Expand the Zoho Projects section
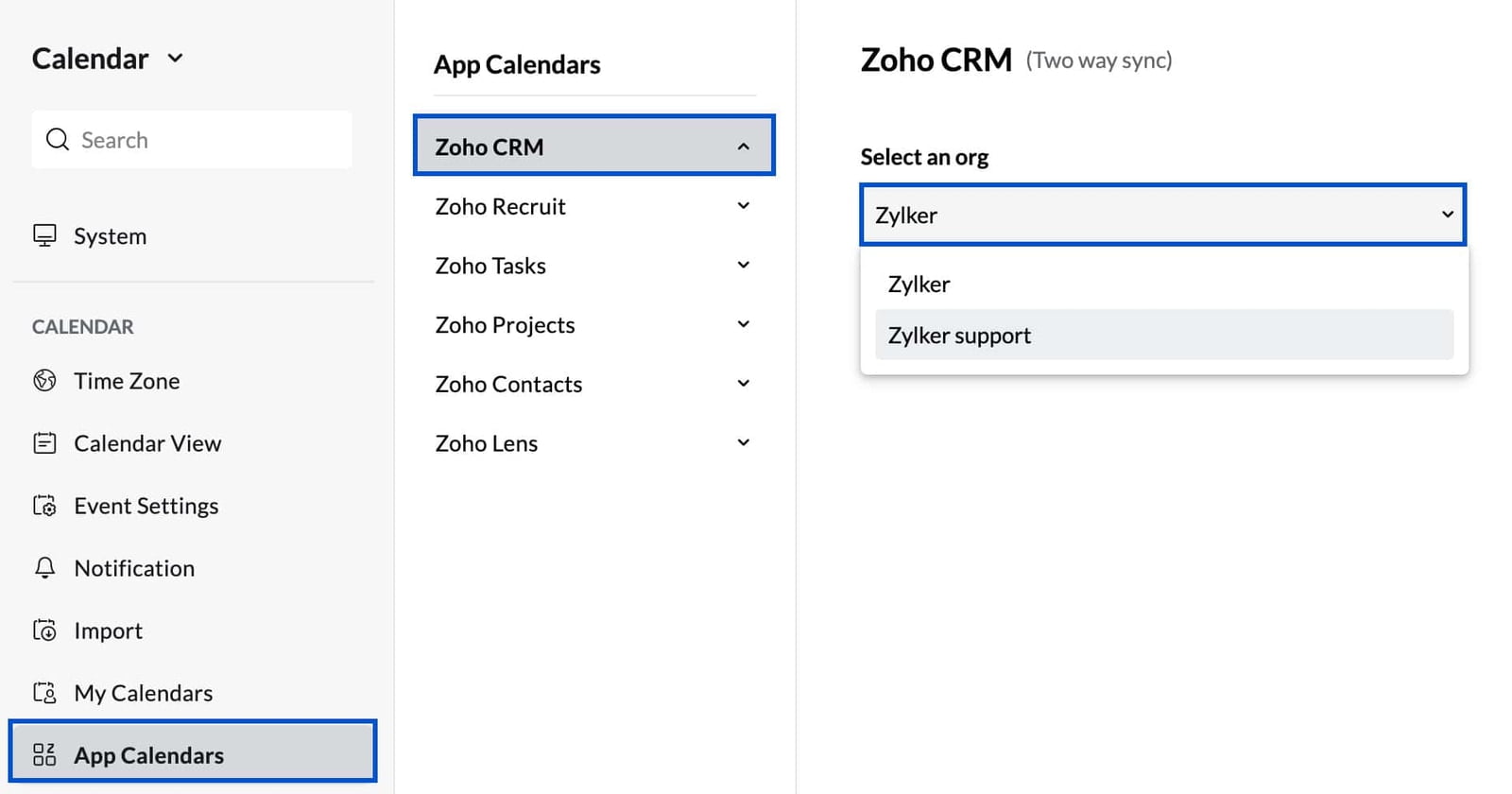Screen dimensions: 1512x794 (744, 323)
